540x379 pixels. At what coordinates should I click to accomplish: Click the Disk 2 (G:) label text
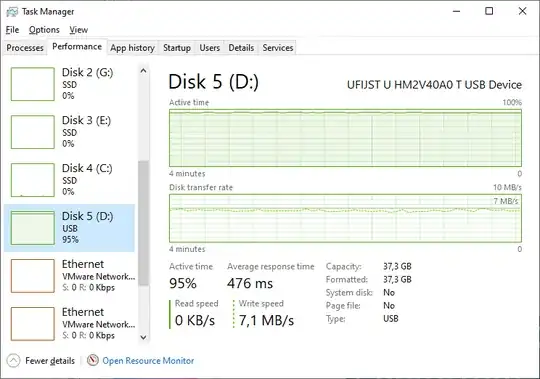(87, 73)
